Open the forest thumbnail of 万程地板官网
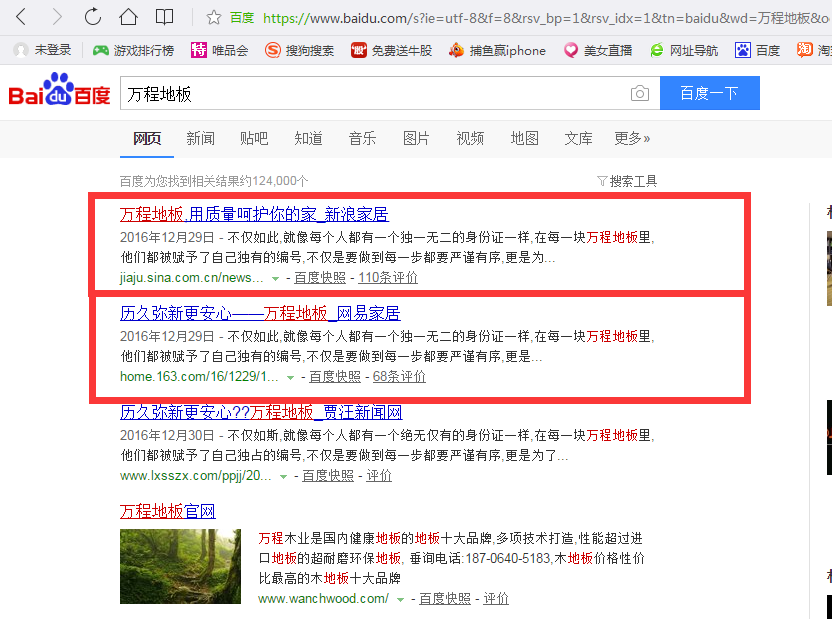832x619 pixels. click(x=180, y=566)
